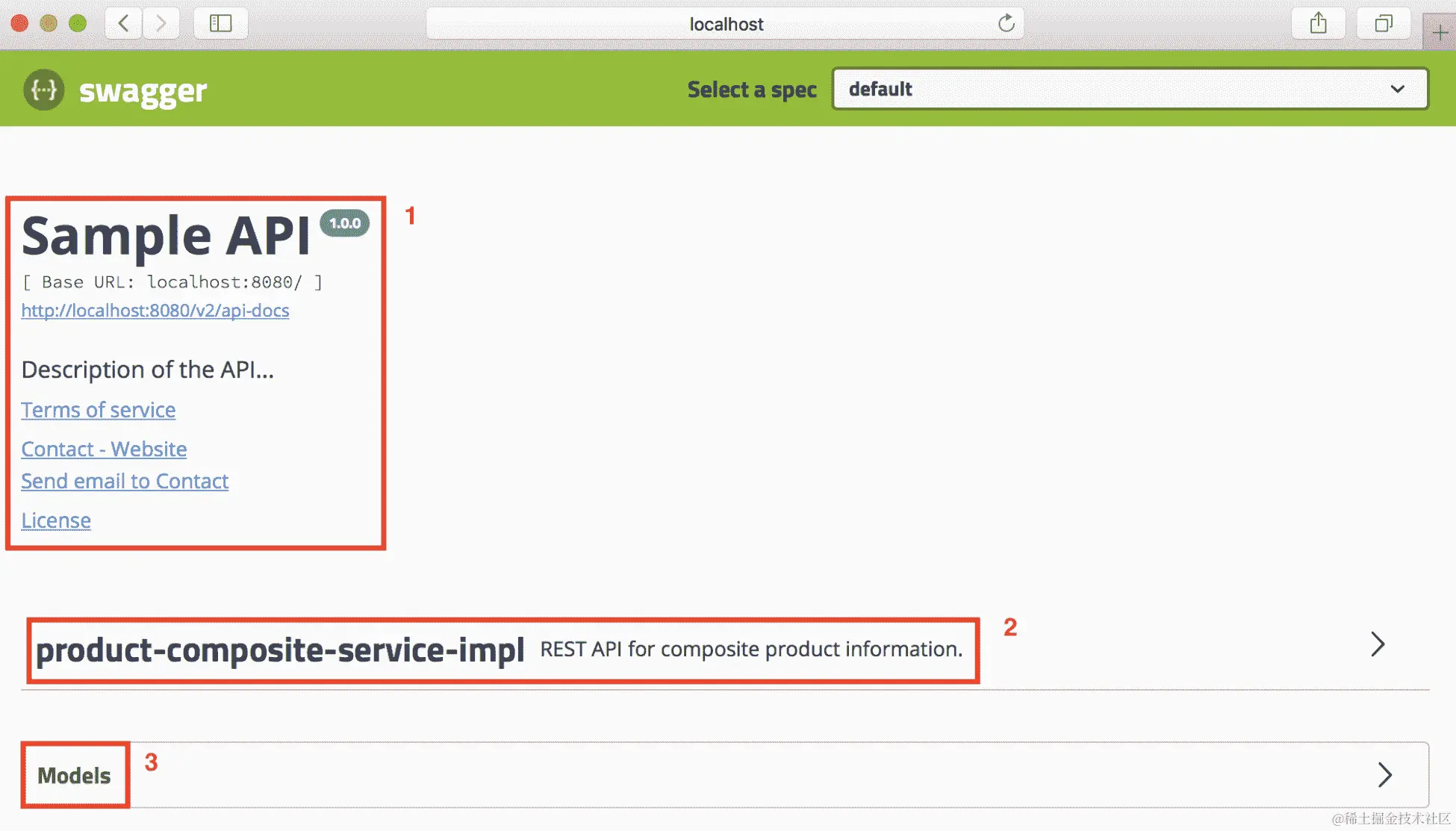Viewport: 1456px width, 831px height.
Task: Show all tabs overview icon
Action: (x=1383, y=23)
